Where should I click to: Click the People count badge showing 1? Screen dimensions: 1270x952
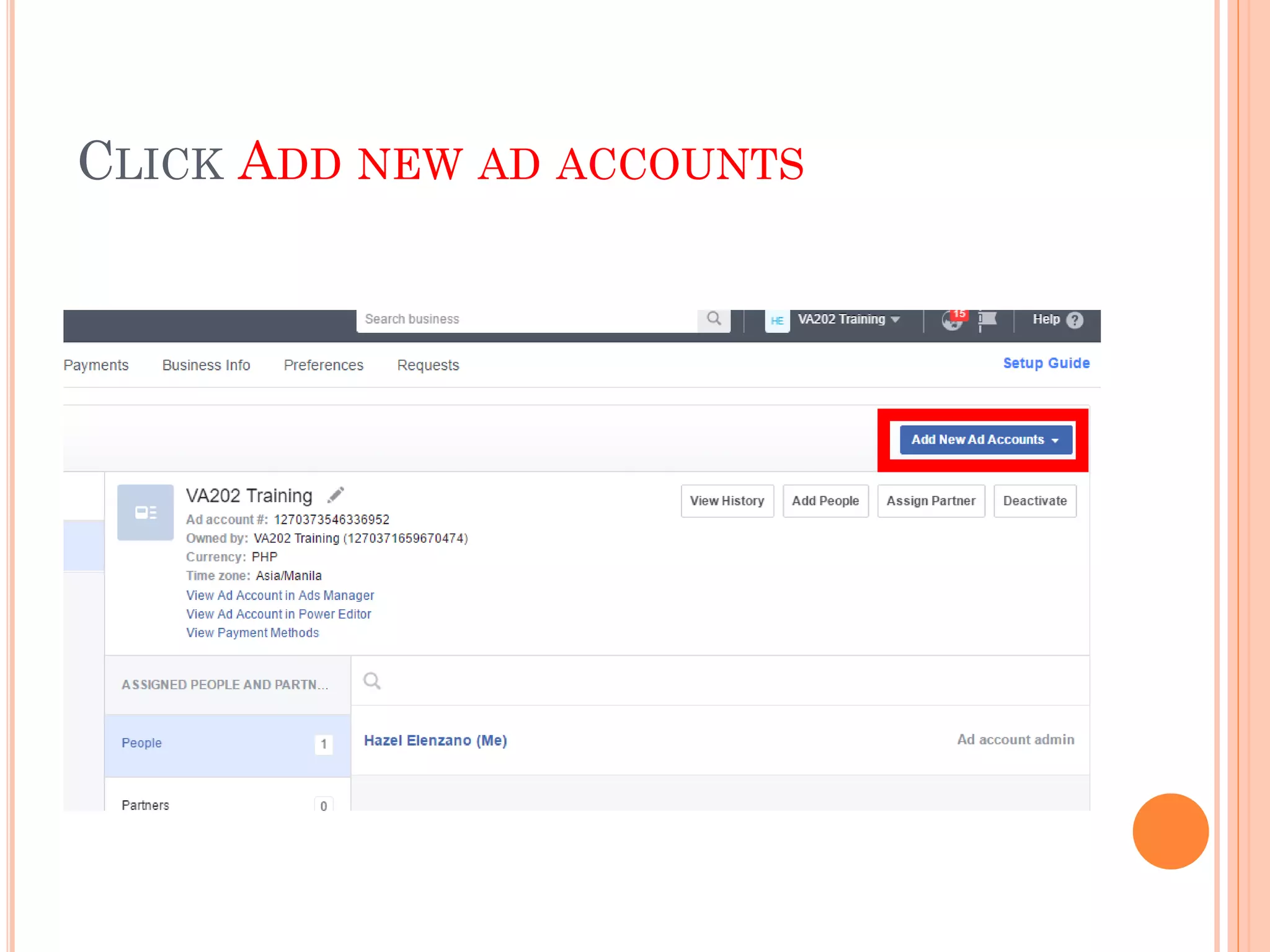click(x=324, y=744)
